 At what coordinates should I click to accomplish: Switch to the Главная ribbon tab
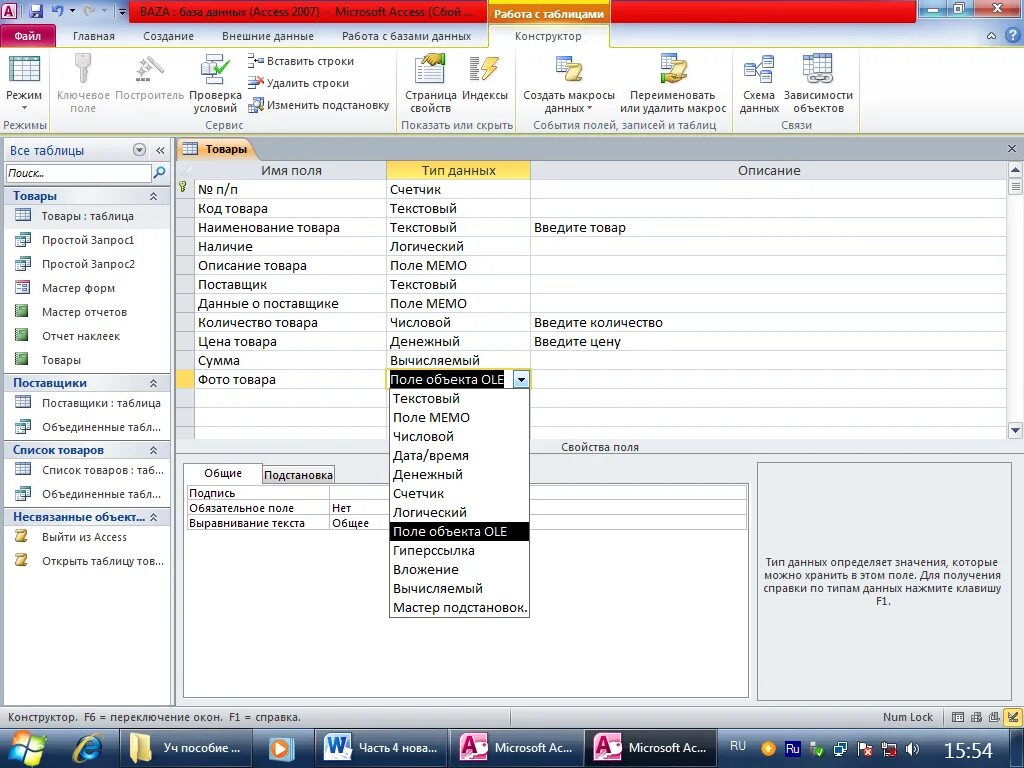click(93, 36)
